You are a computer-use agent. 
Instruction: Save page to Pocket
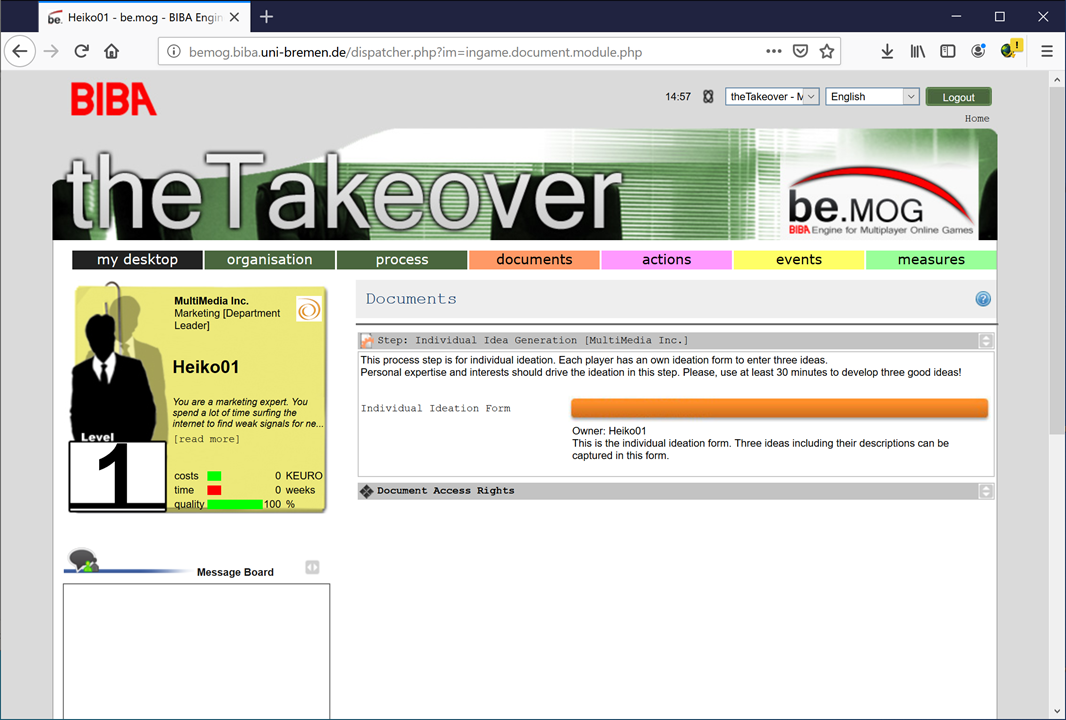(x=800, y=52)
